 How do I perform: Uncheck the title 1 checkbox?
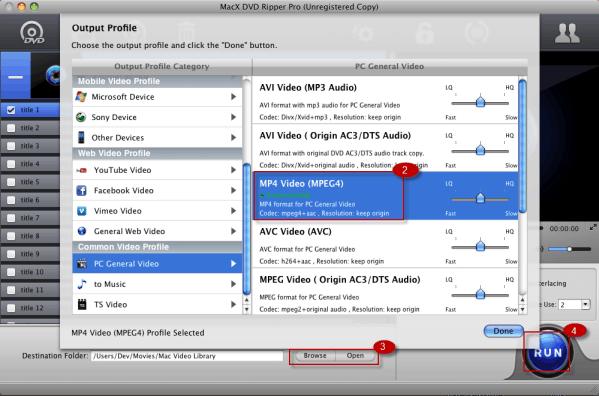11,110
